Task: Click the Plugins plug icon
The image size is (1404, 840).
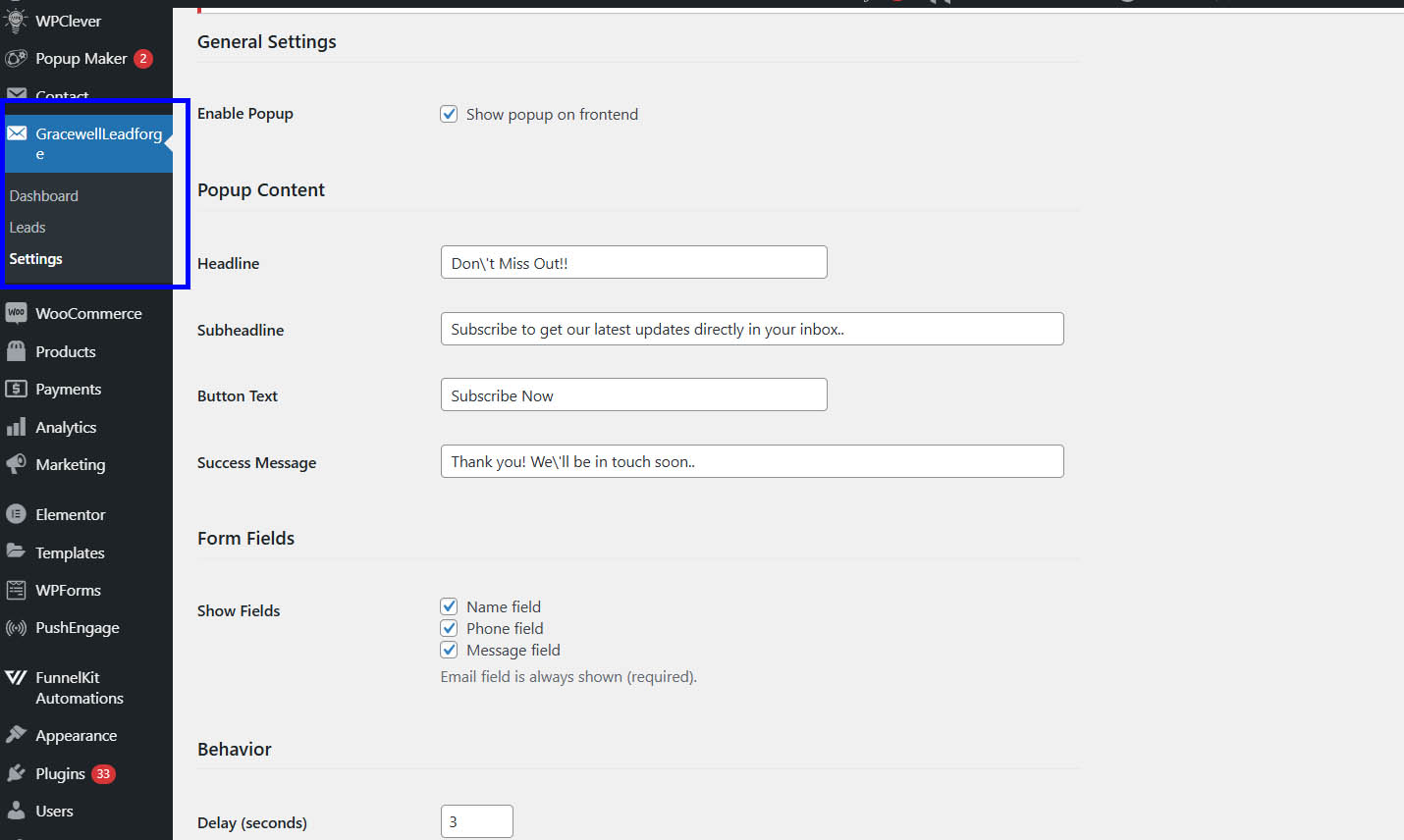Action: (x=16, y=773)
